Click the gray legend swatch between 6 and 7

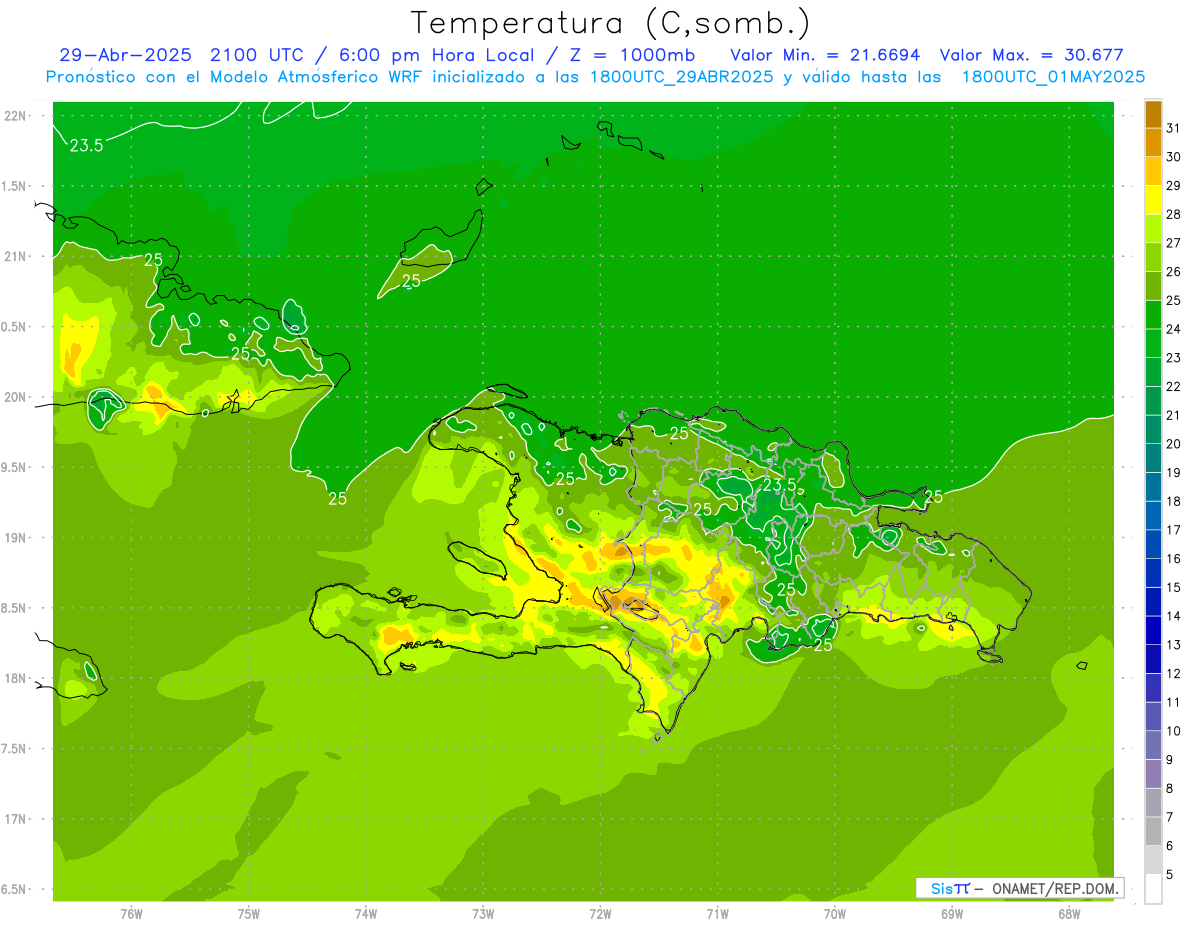tap(1153, 832)
